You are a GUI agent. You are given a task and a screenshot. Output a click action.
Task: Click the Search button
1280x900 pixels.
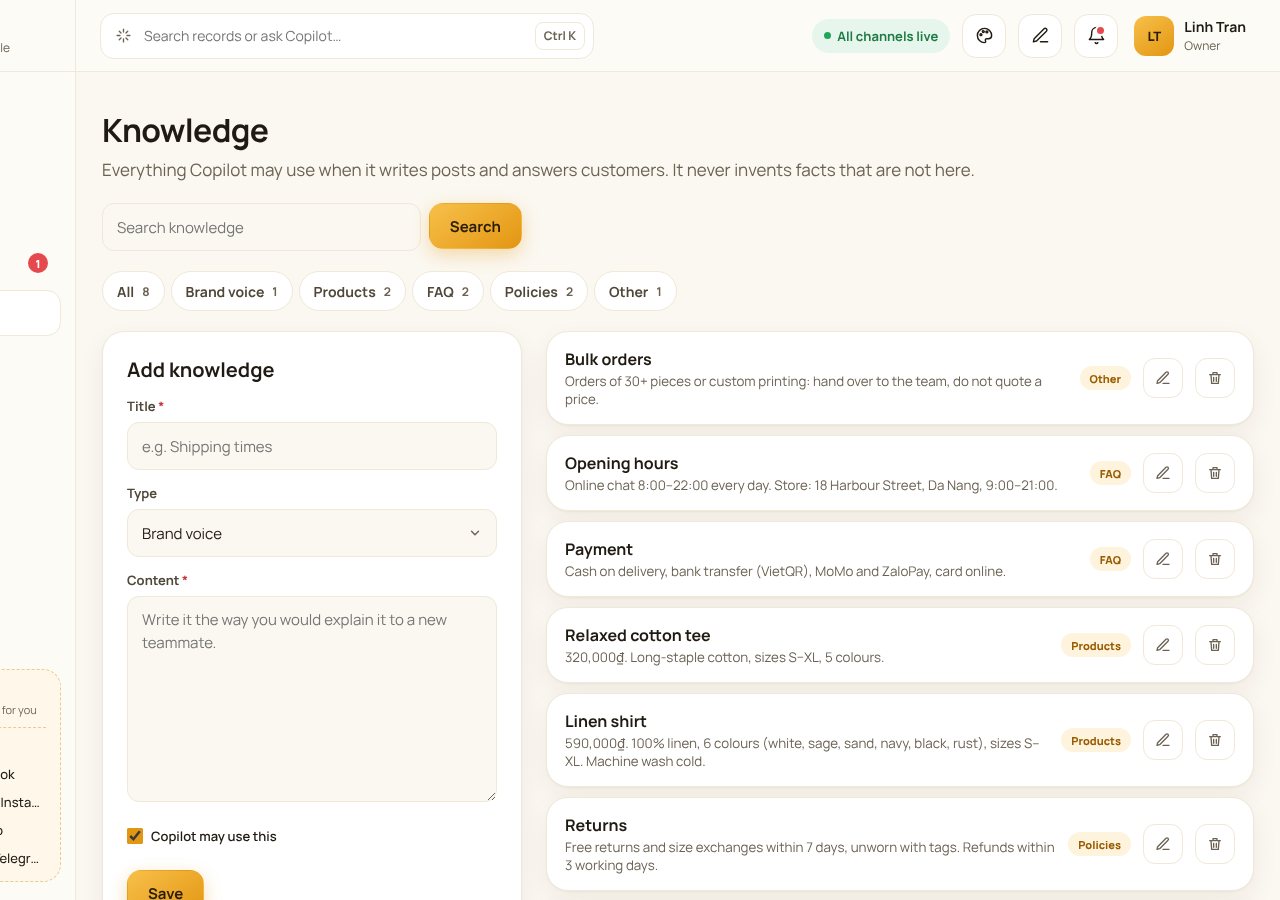tap(475, 226)
